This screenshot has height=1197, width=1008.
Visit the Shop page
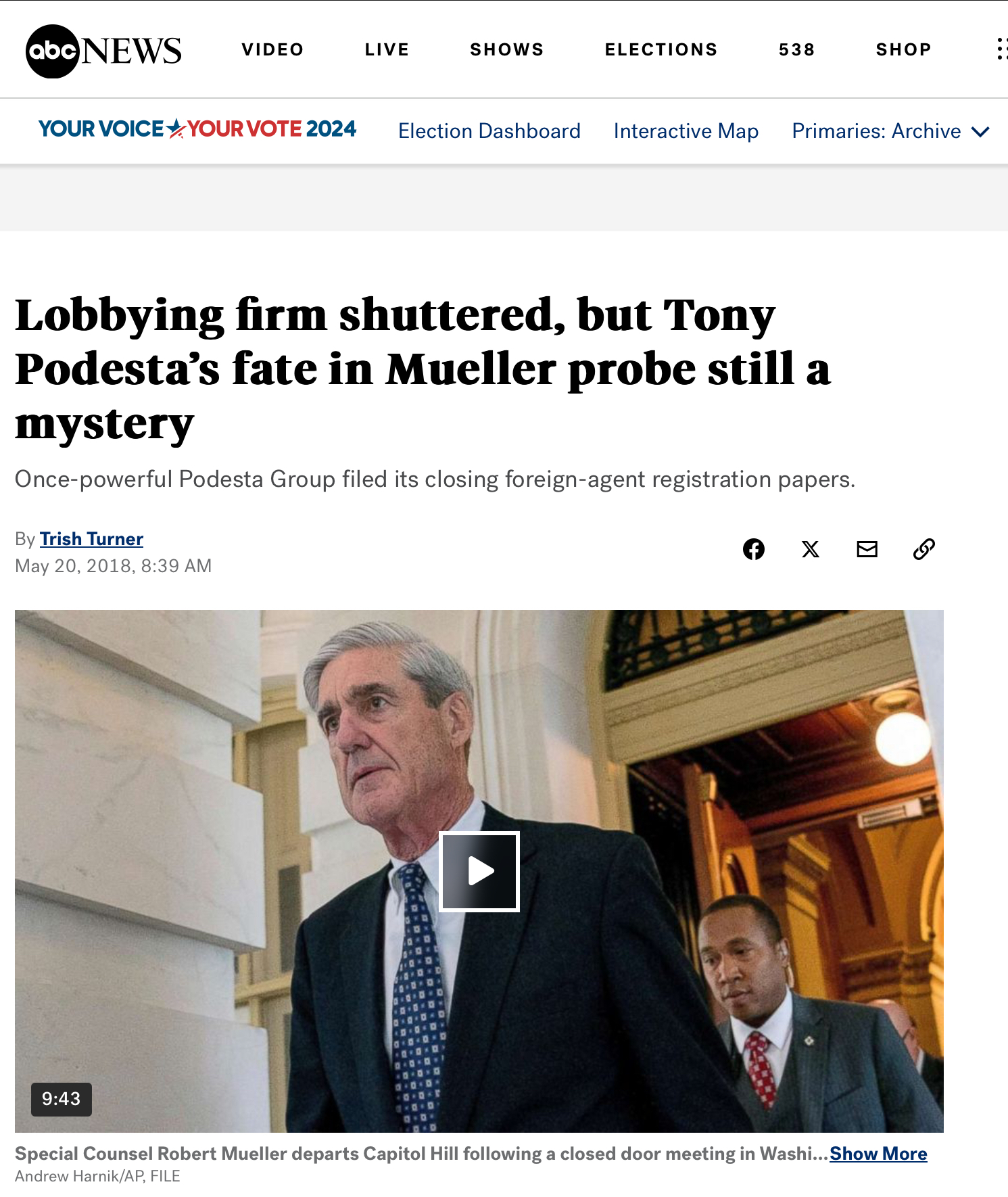(904, 50)
